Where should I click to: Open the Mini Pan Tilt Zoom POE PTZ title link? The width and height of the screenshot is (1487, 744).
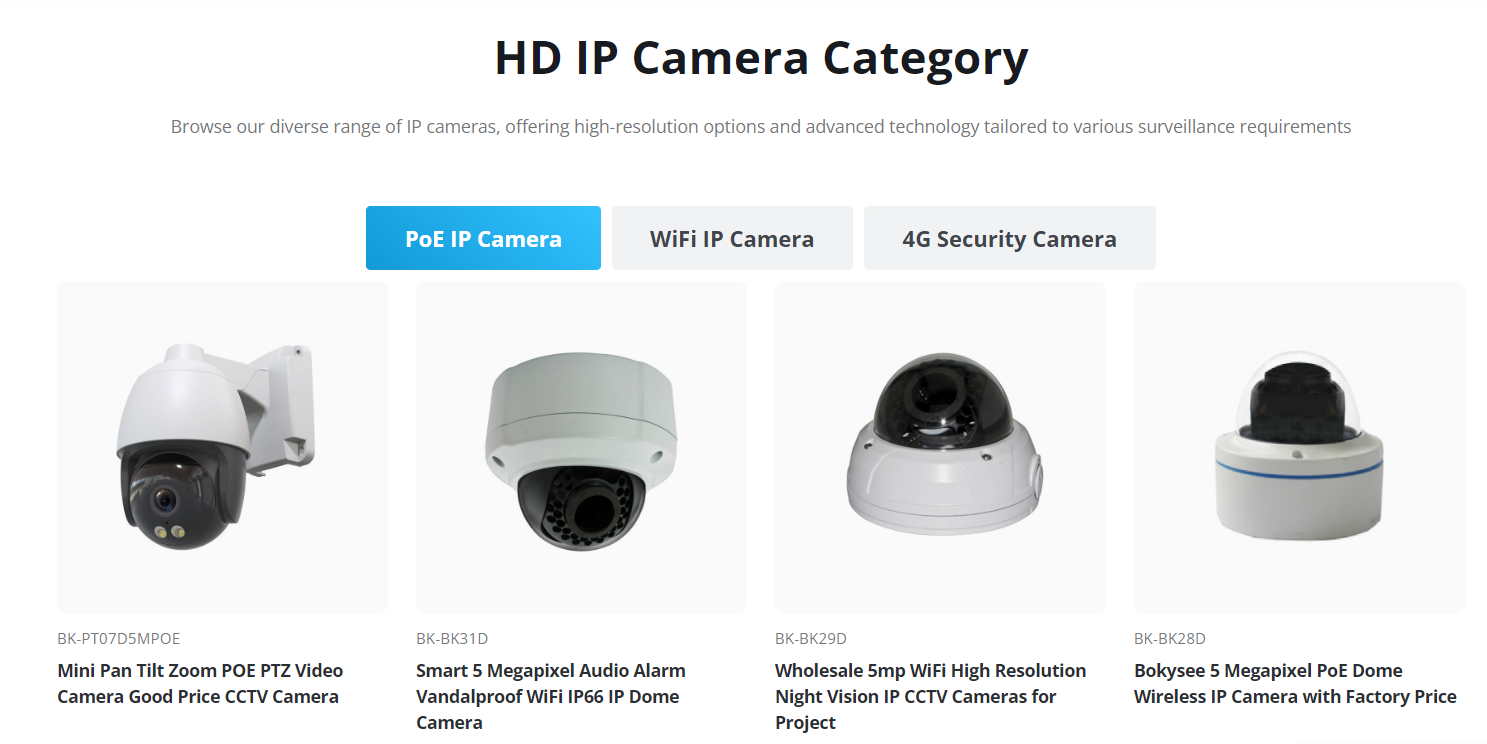[200, 683]
